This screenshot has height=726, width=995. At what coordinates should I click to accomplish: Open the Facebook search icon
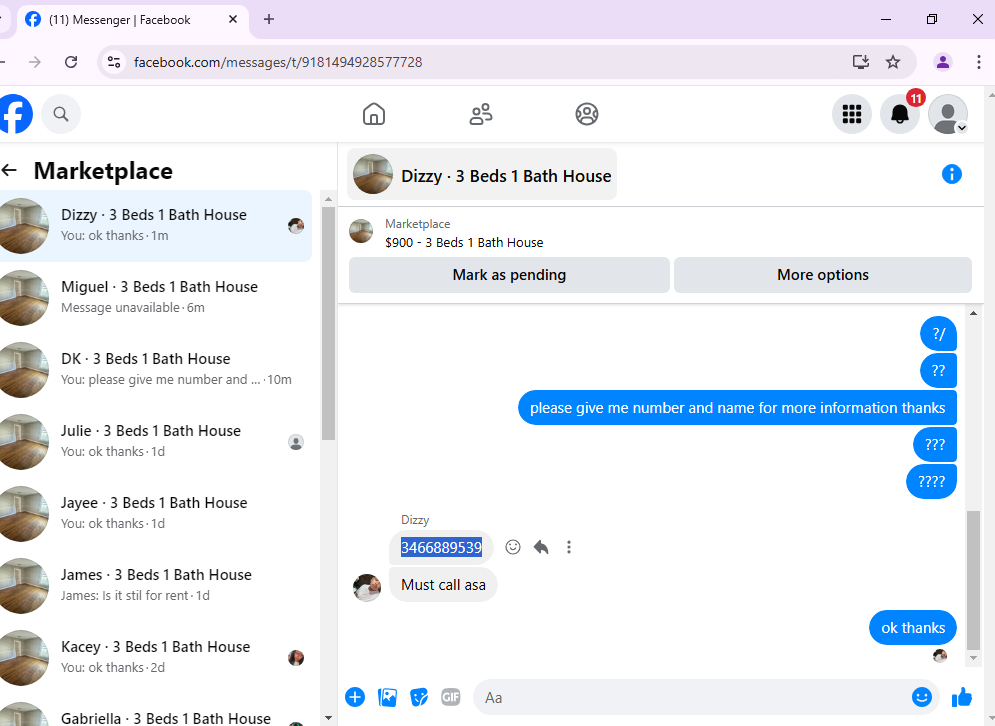[x=61, y=114]
